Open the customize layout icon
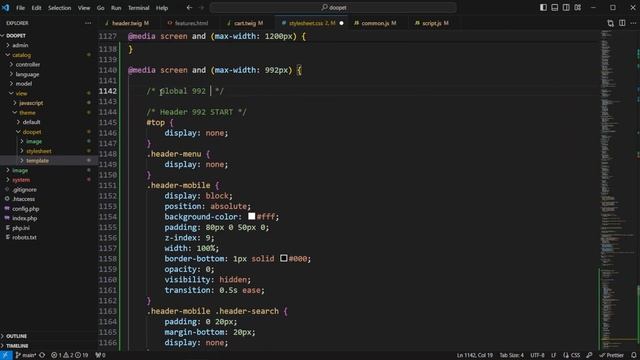This screenshot has height=360, width=640. pos(578,7)
